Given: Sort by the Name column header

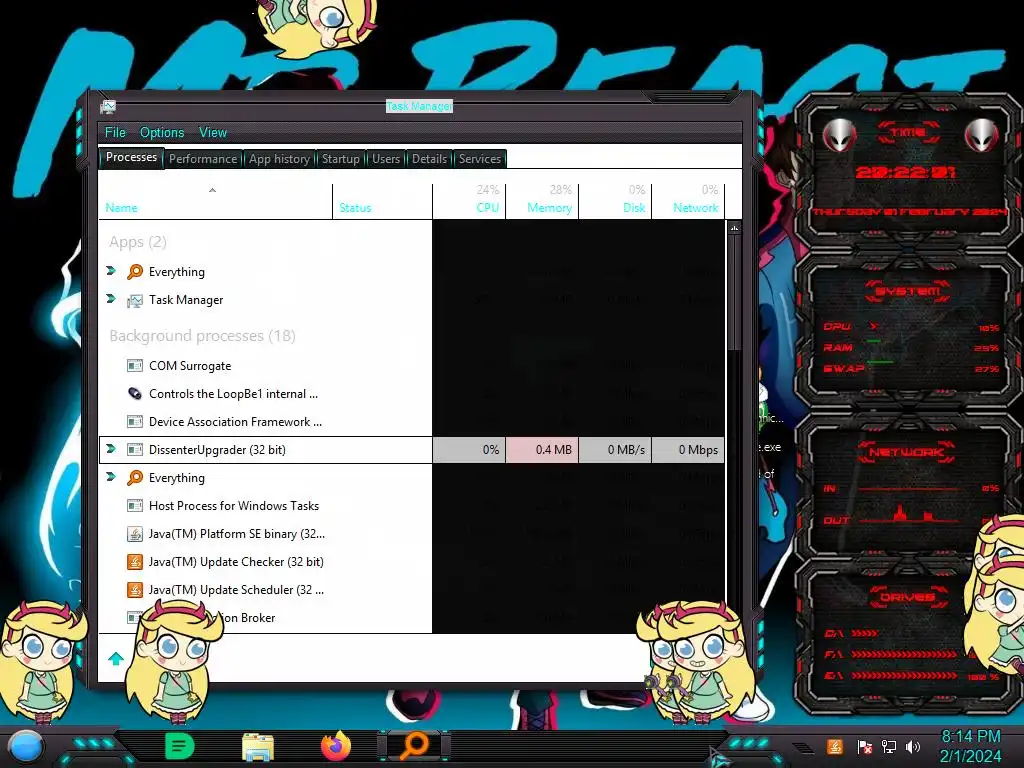Looking at the screenshot, I should click(216, 201).
